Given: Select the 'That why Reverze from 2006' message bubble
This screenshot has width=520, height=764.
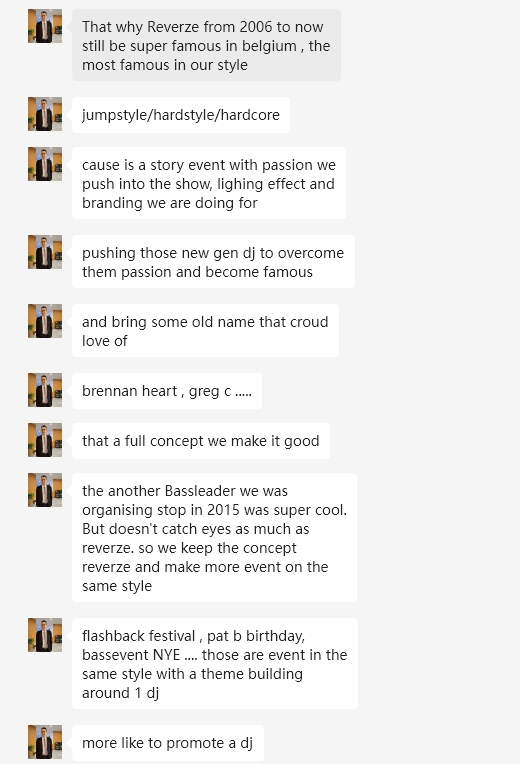Looking at the screenshot, I should [x=206, y=45].
